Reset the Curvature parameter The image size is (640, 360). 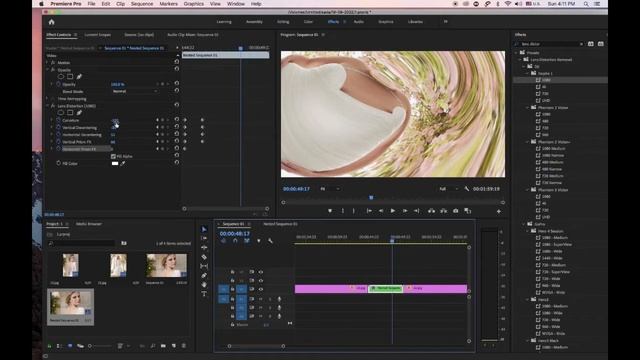[x=177, y=120]
